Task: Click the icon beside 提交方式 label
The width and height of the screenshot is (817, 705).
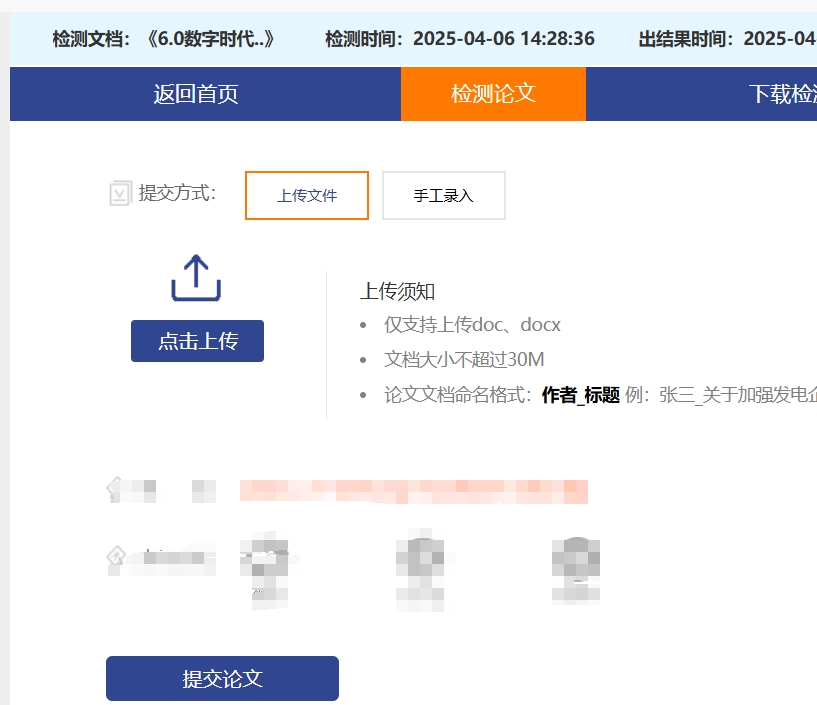Action: pyautogui.click(x=120, y=193)
